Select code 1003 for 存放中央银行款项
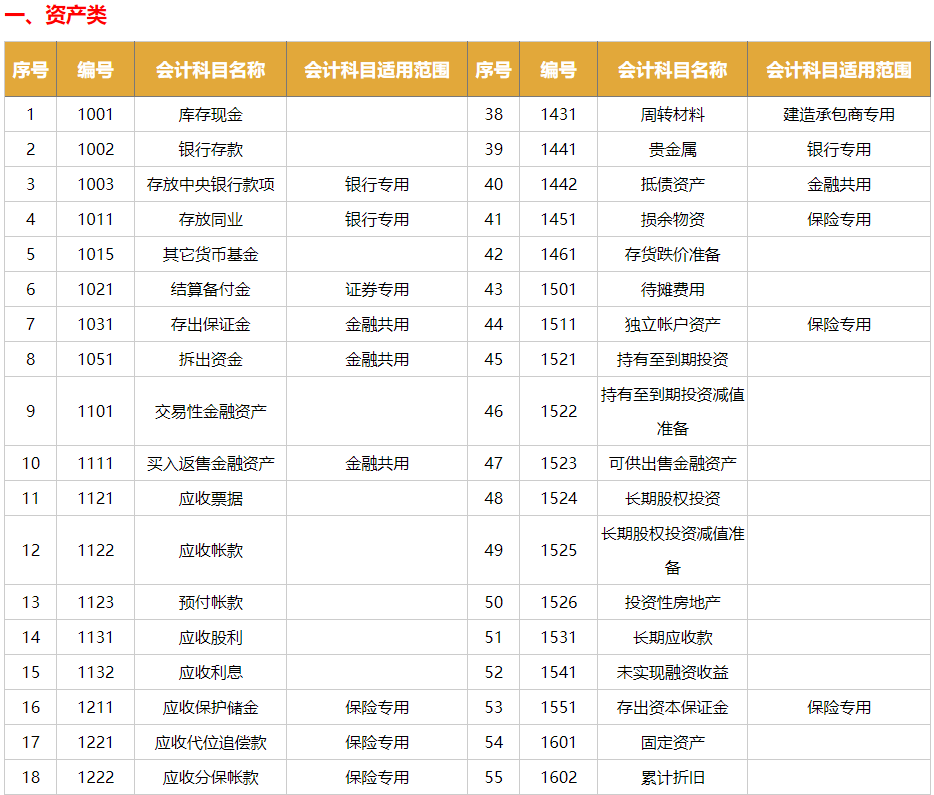The height and width of the screenshot is (795, 934). (94, 184)
